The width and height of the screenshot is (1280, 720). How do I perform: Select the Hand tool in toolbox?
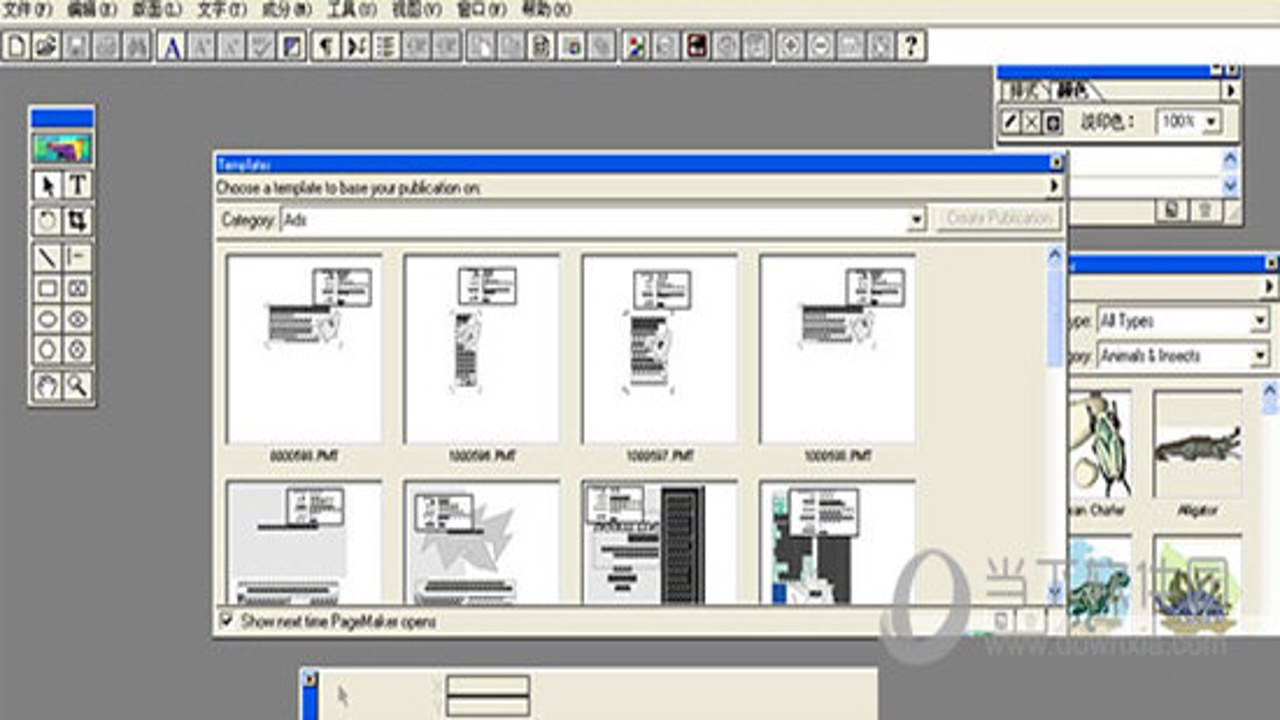pyautogui.click(x=47, y=385)
